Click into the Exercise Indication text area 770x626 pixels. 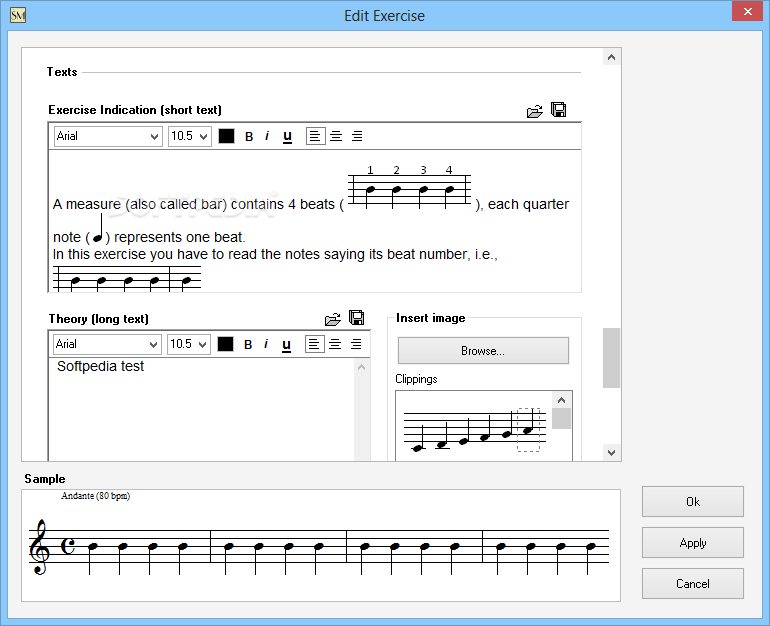coord(315,221)
